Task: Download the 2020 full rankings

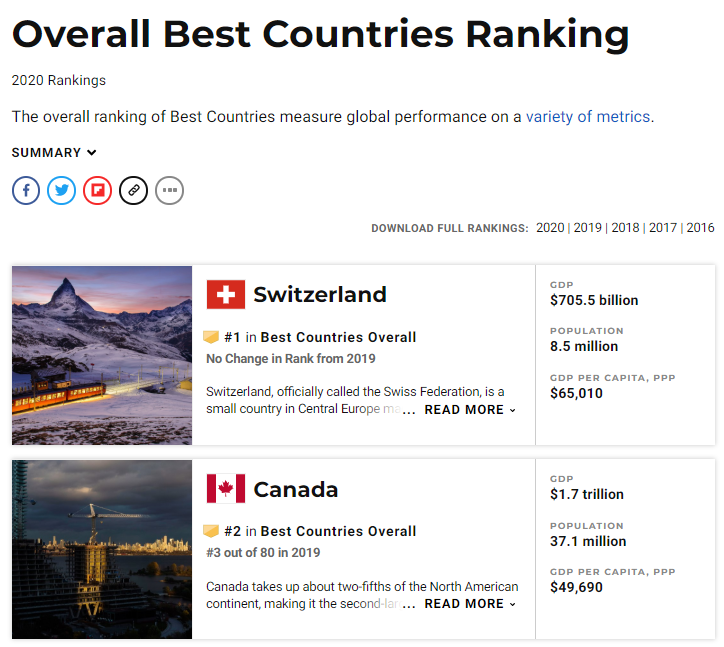Action: [x=550, y=228]
